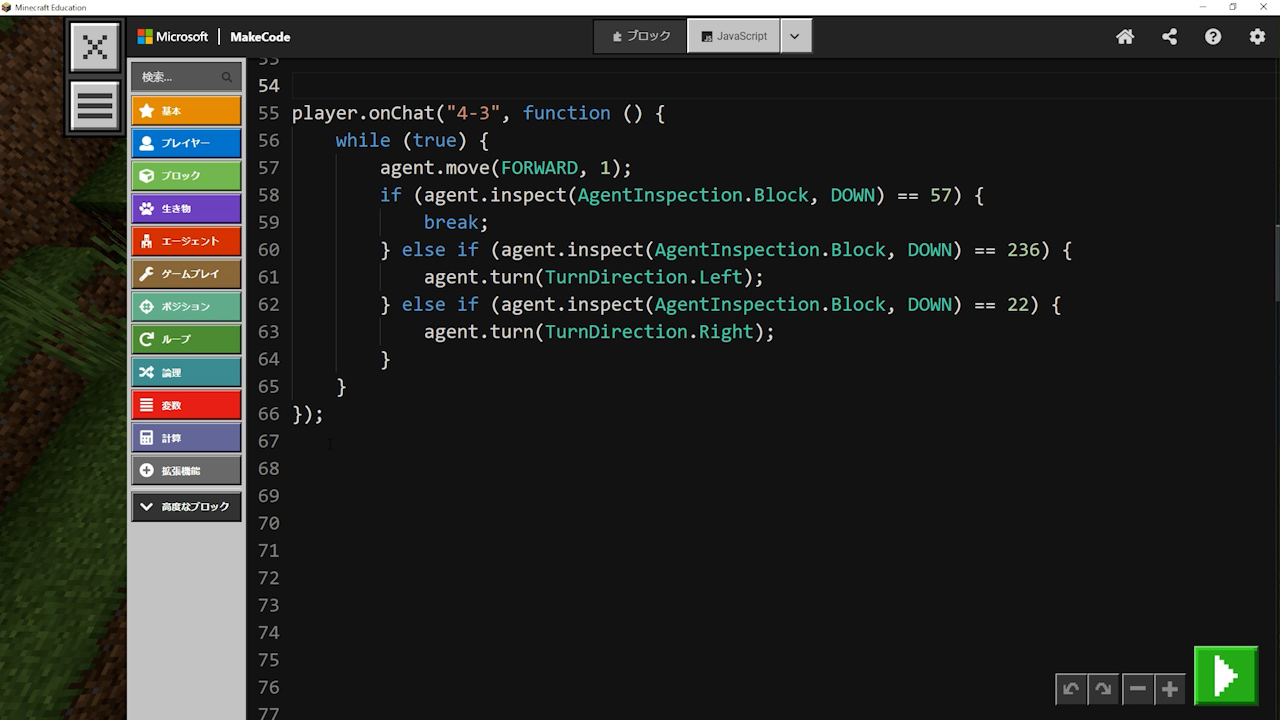Open the Help question mark icon
1280x720 pixels.
1213,37
